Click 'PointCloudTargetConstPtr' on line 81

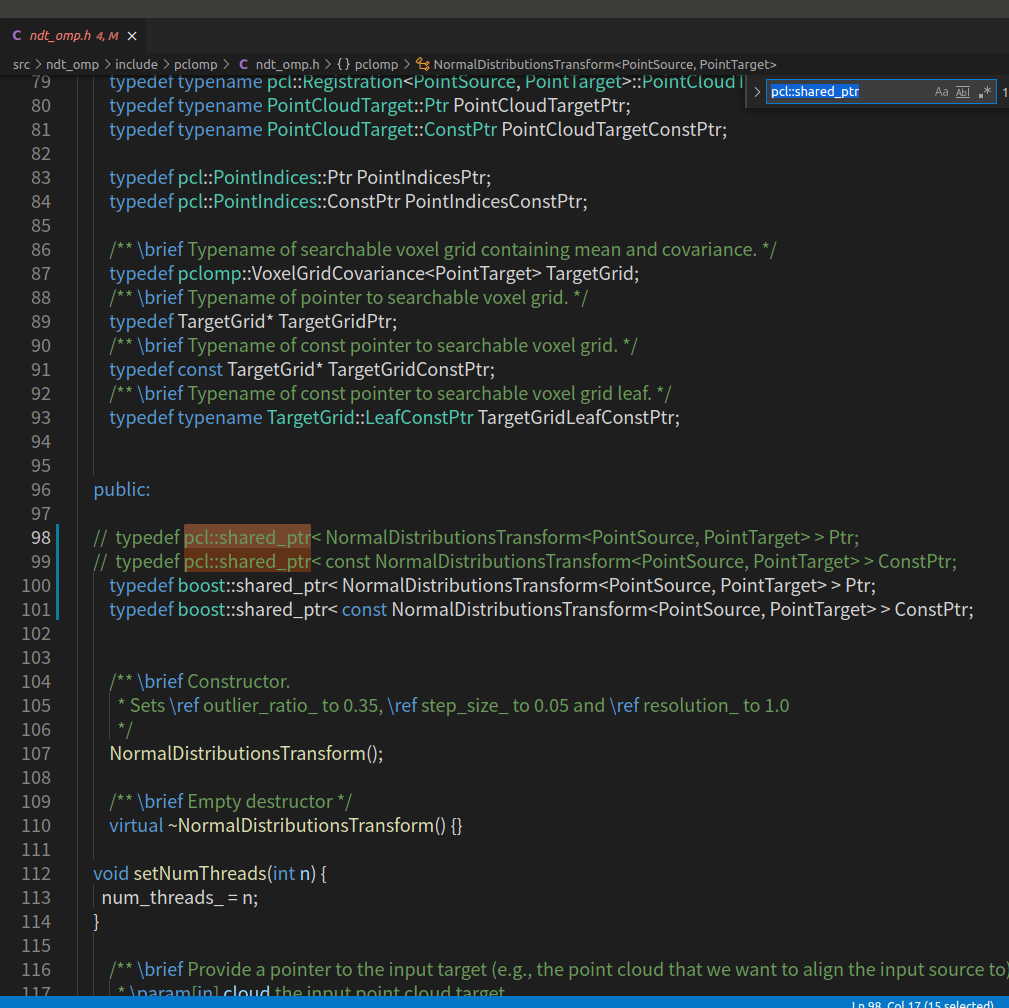click(611, 129)
